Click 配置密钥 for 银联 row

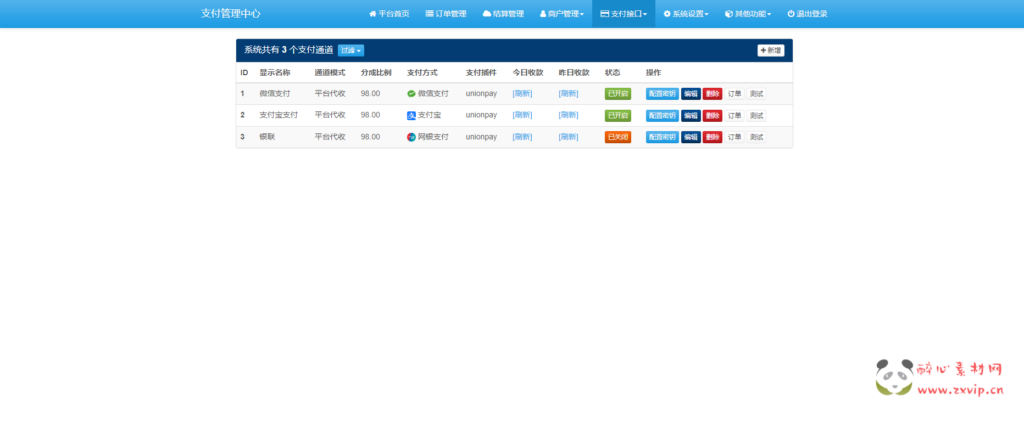662,137
